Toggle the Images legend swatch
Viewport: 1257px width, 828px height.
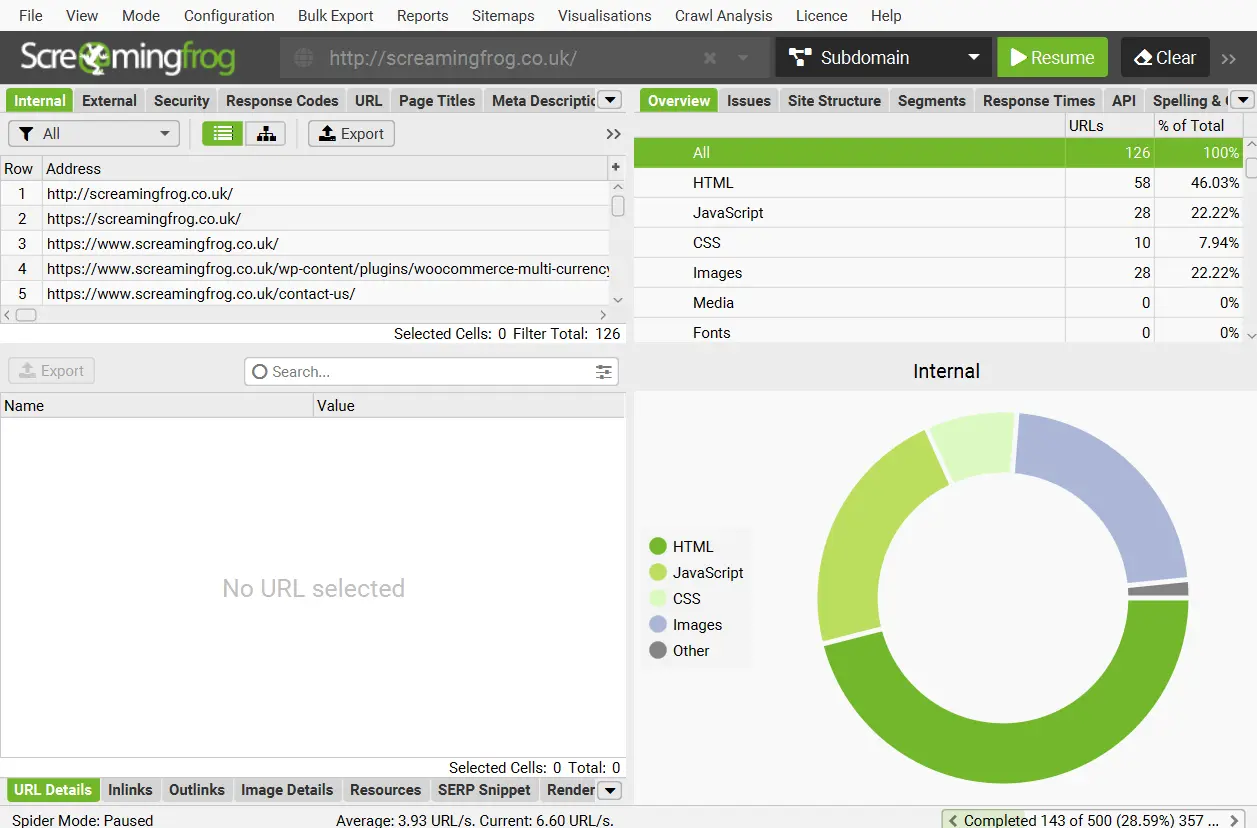pos(658,624)
